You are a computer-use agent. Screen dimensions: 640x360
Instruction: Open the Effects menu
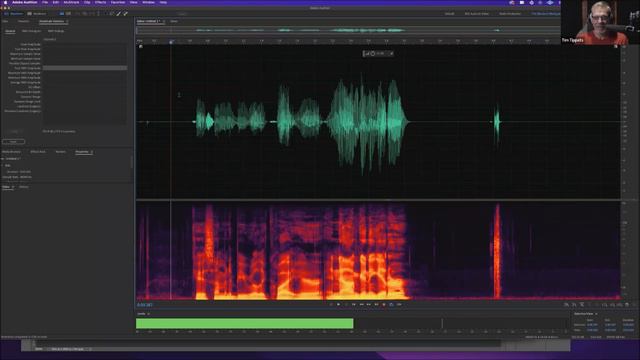click(100, 2)
